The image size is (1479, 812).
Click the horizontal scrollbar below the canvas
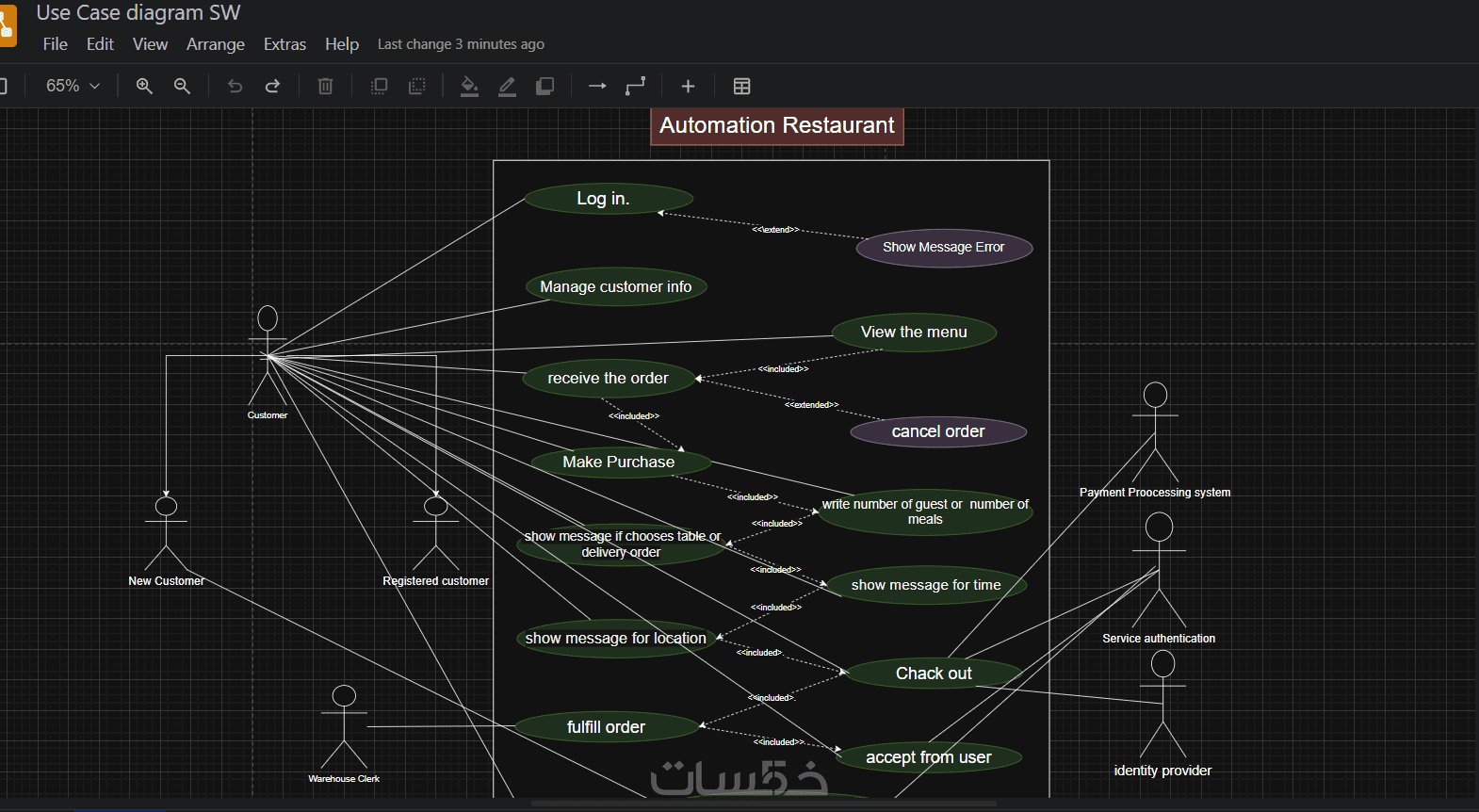tap(763, 804)
